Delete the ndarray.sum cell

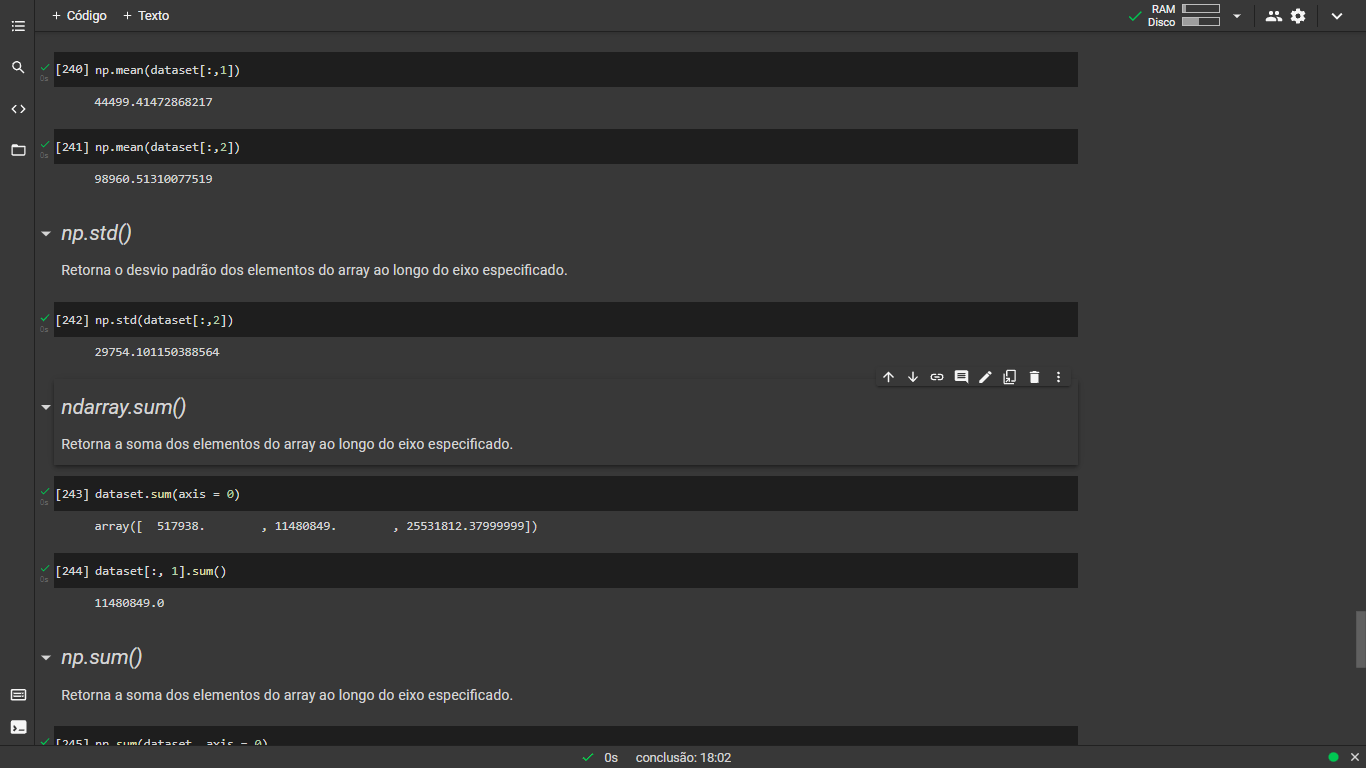tap(1034, 377)
